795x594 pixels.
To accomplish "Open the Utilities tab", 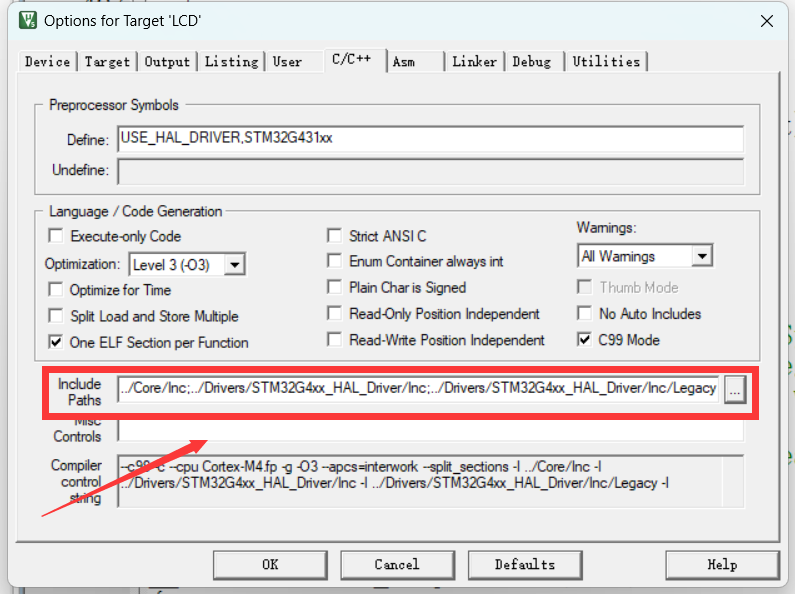I will 606,62.
